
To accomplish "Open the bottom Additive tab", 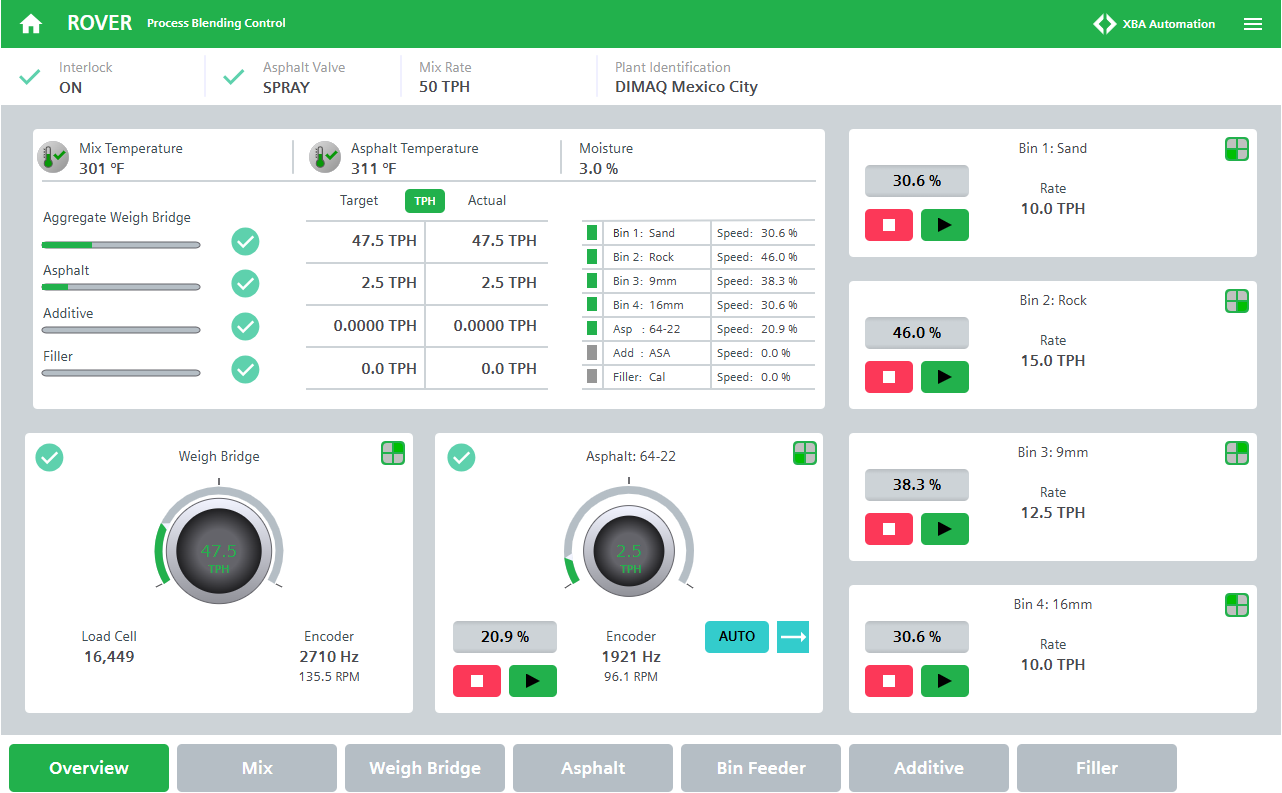I will pos(929,768).
